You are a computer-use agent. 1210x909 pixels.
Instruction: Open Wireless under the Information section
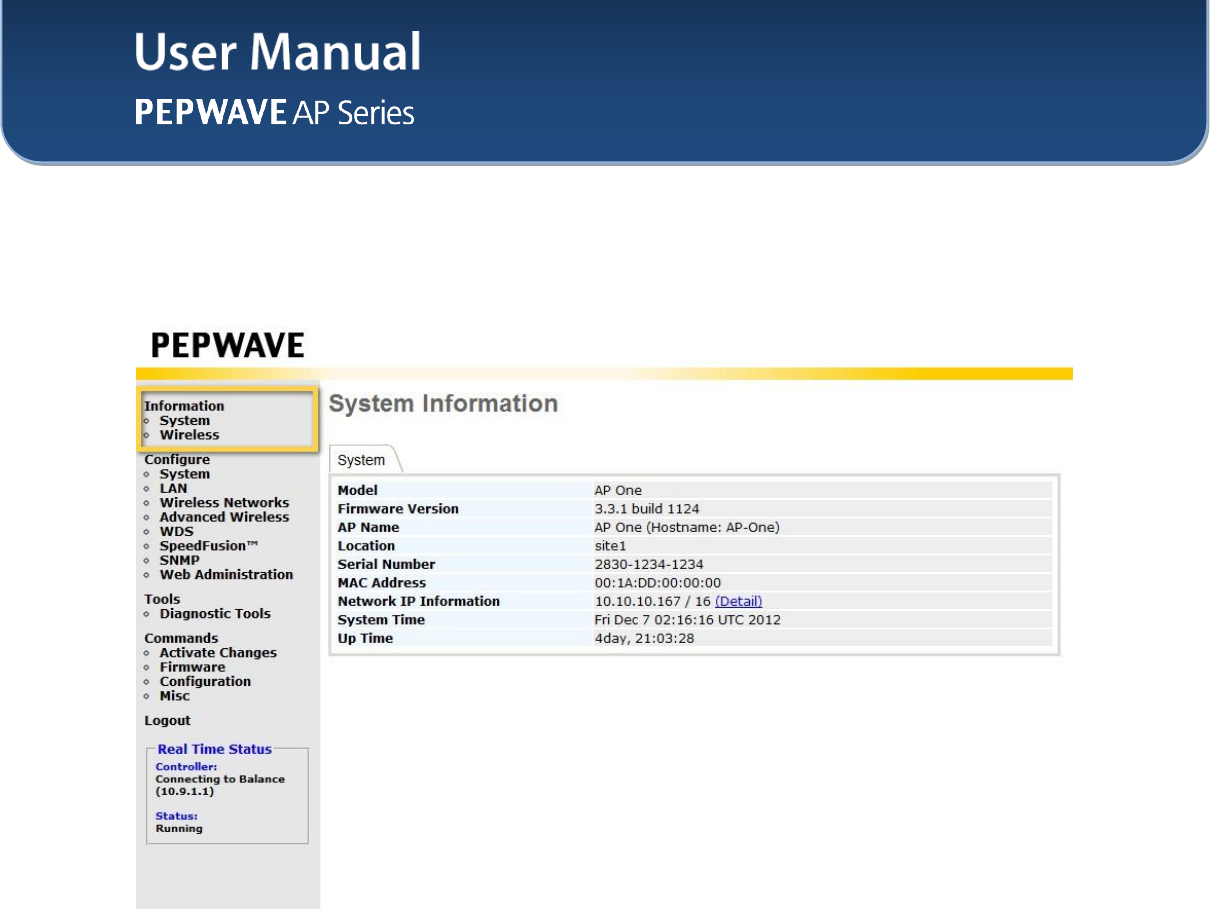[x=189, y=435]
